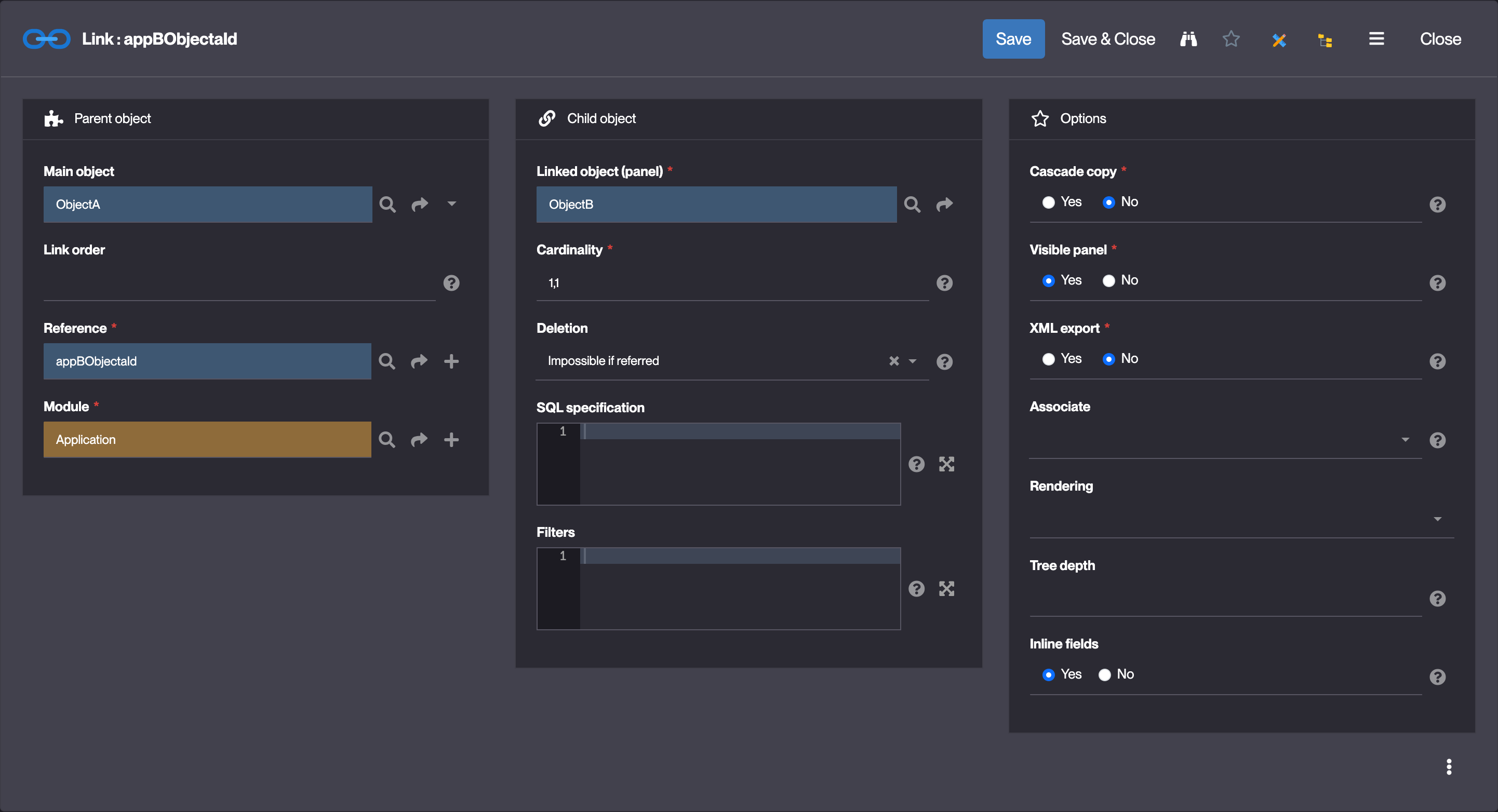Screen dimensions: 1498x812
Task: Set Visible panel to No
Action: tap(1109, 281)
